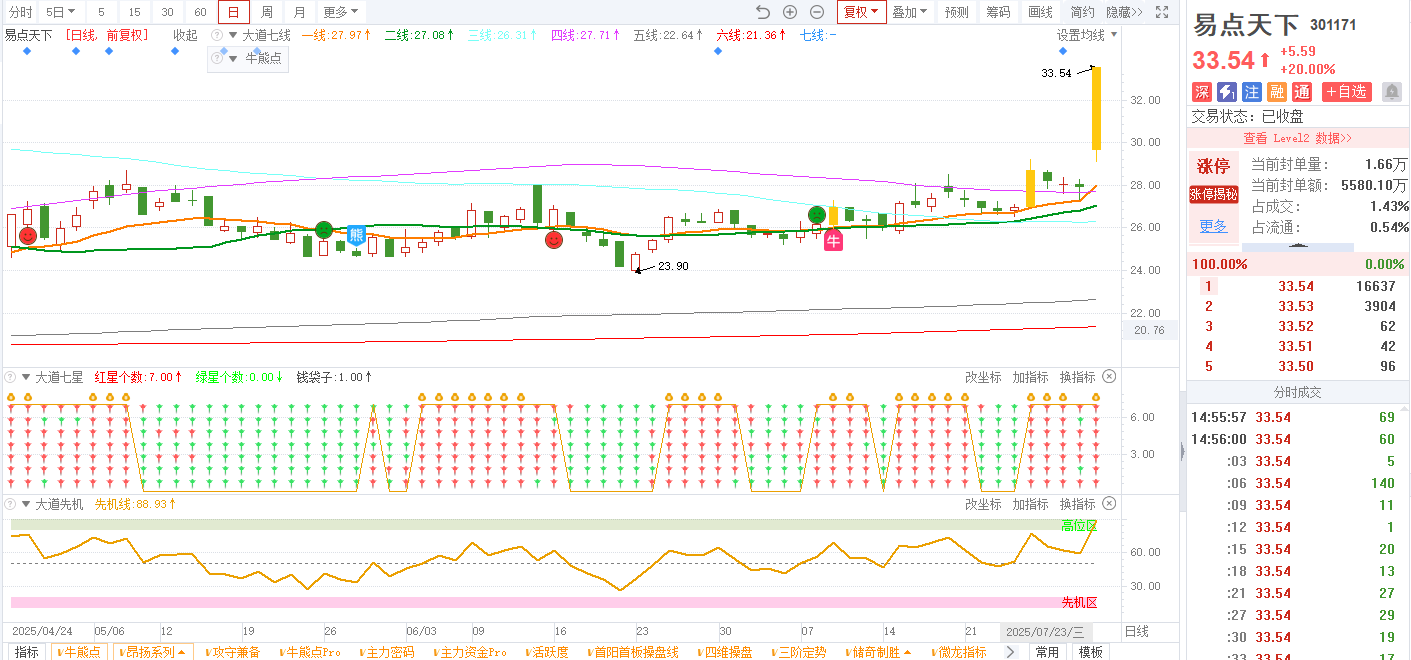Select the 攻守兼备 indicator tab
This screenshot has width=1411, height=660.
tap(232, 652)
